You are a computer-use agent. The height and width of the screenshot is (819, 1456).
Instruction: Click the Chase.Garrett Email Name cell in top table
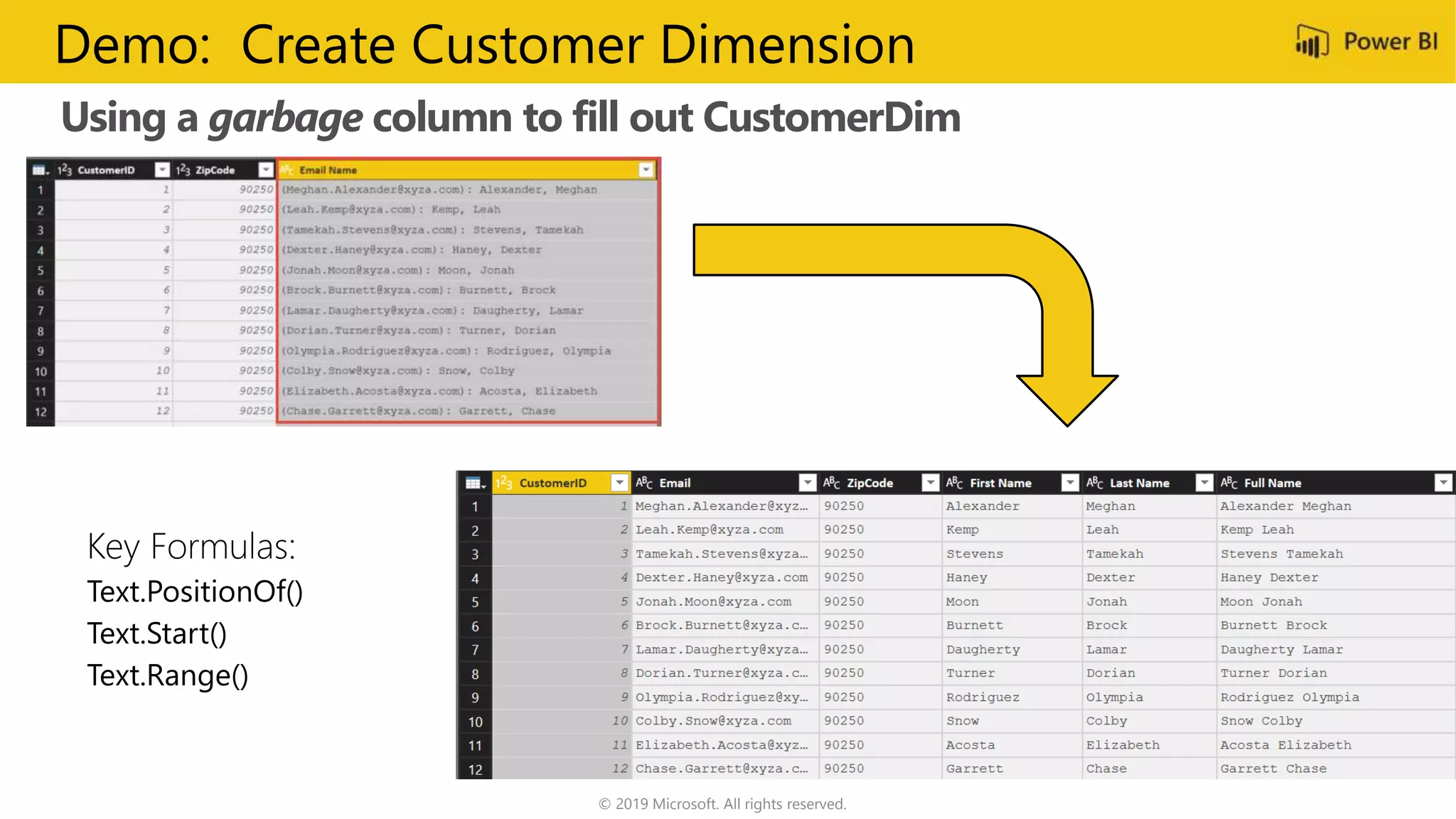tap(466, 411)
